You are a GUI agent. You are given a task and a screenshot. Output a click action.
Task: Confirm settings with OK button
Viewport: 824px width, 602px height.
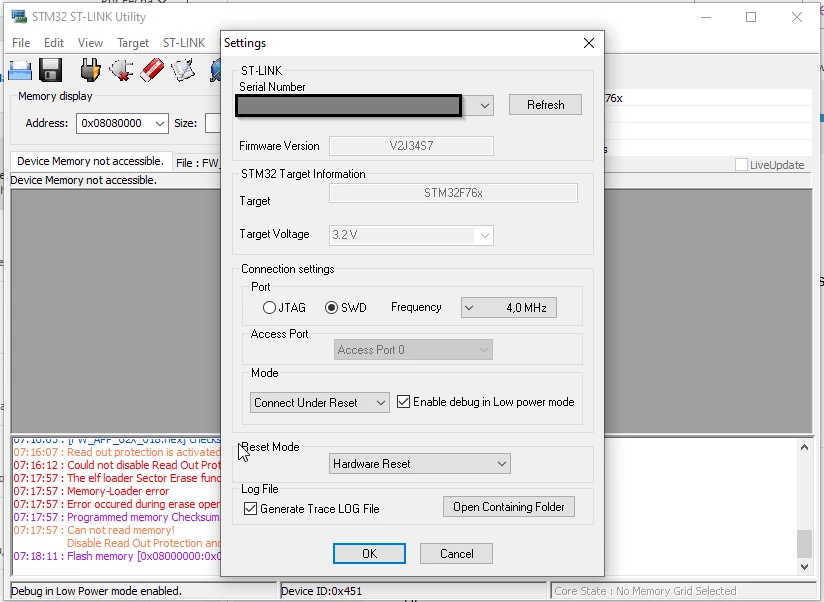(369, 554)
